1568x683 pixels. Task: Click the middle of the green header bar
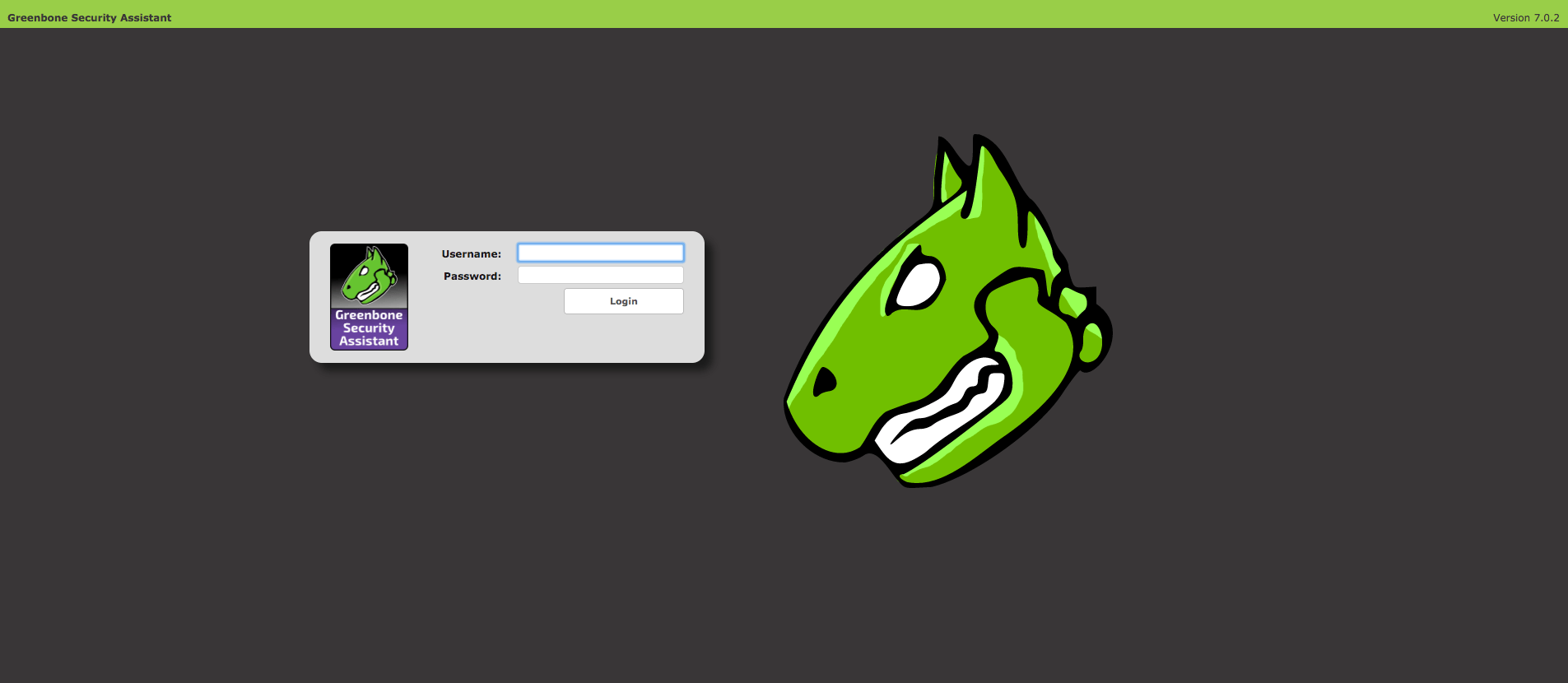click(784, 14)
